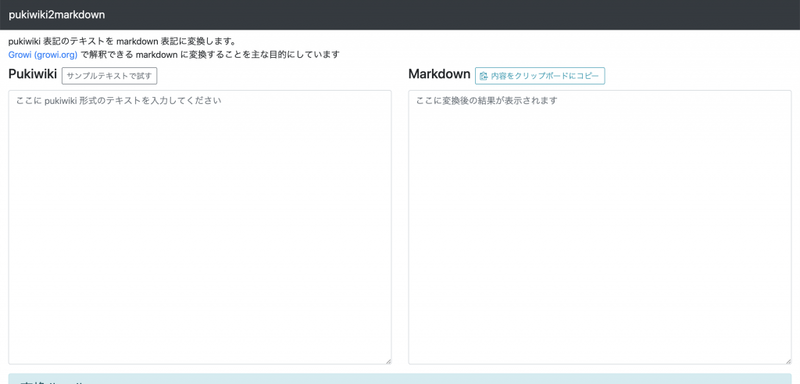This screenshot has width=800, height=384.
Task: Click the clipboard icon in copy button
Action: (484, 76)
